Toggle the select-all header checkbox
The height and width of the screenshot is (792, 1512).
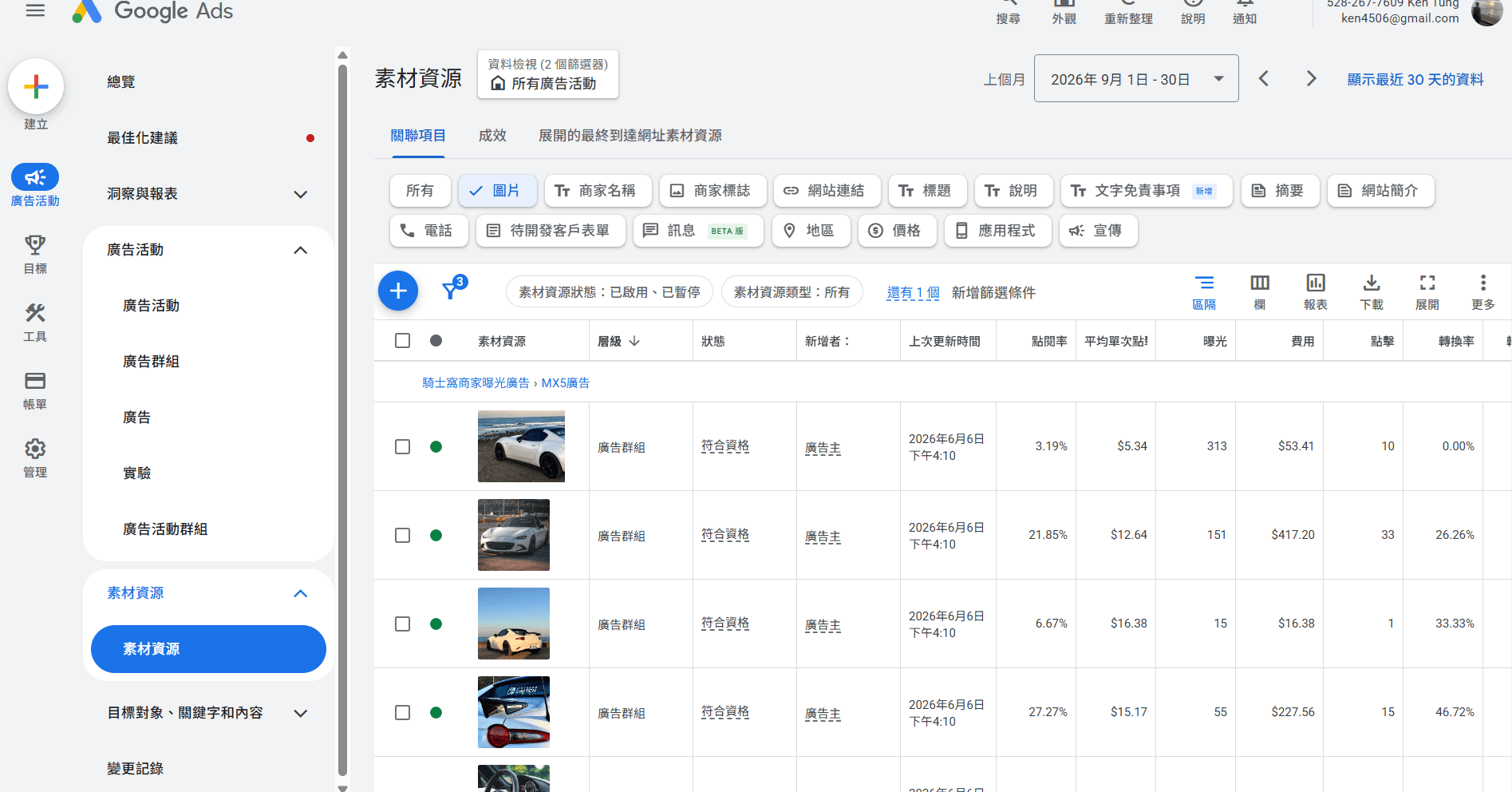[403, 341]
